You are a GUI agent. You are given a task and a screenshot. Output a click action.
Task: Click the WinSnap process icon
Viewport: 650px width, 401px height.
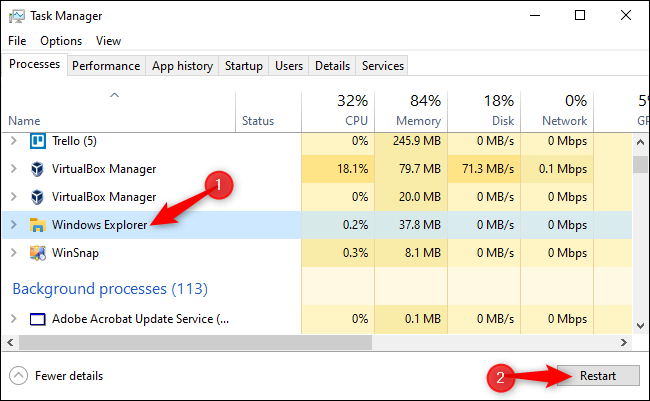pyautogui.click(x=39, y=253)
